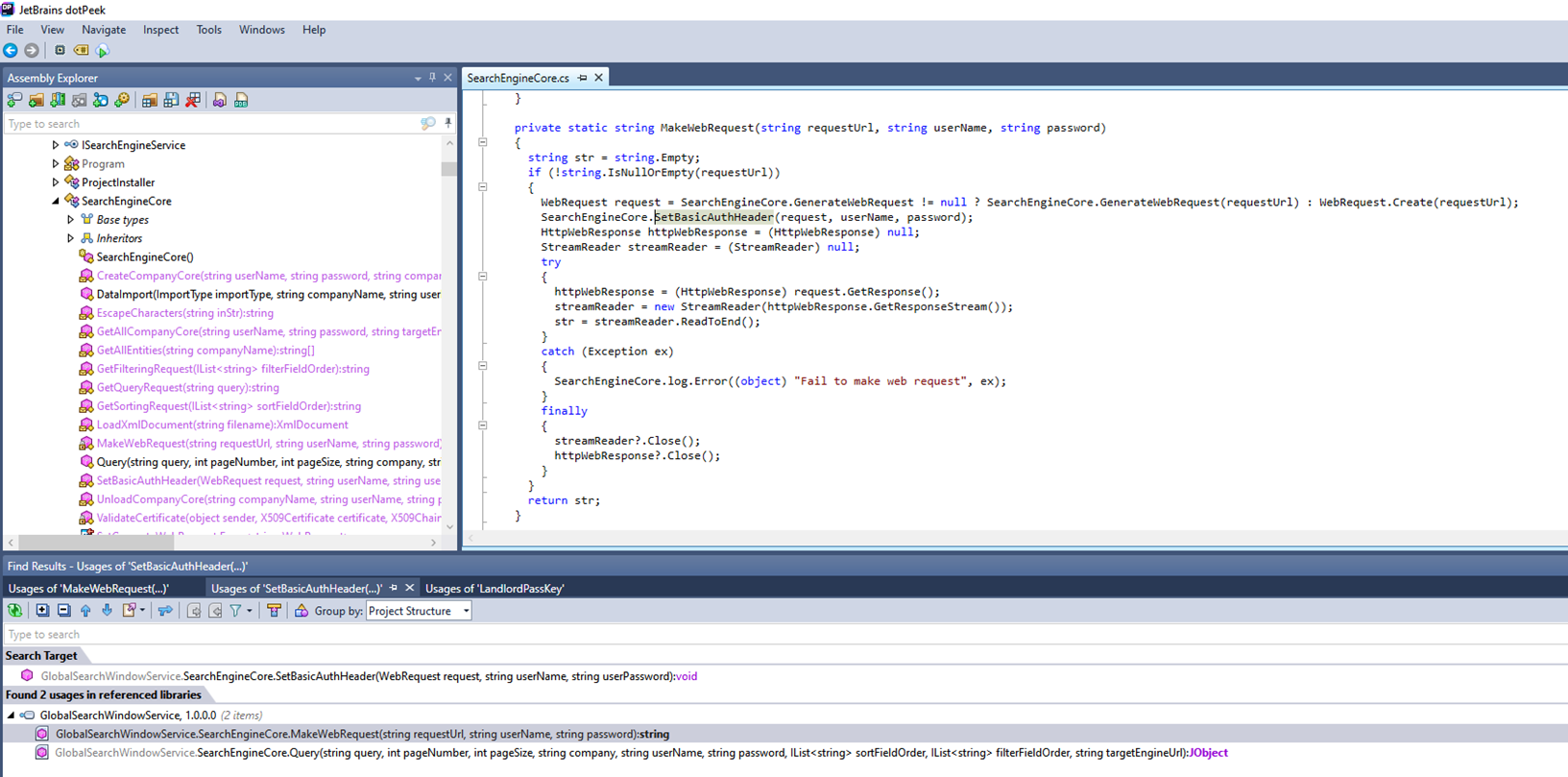Click the navigate back arrow in toolbar
Image resolution: width=1568 pixels, height=777 pixels.
(11, 51)
